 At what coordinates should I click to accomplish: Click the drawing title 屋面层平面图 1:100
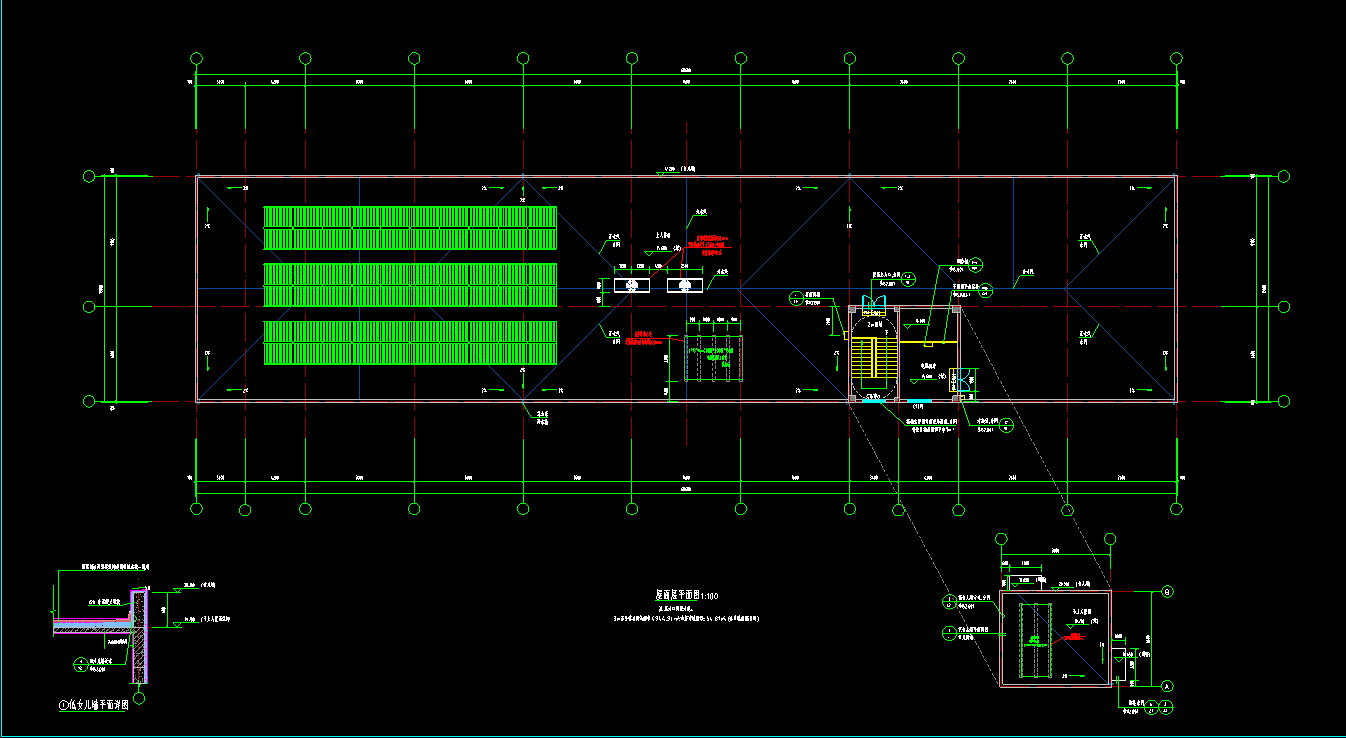pos(686,596)
